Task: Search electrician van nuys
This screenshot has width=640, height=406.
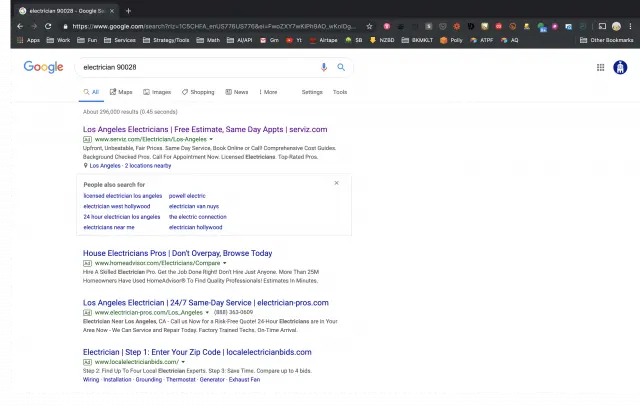Action: pos(194,206)
